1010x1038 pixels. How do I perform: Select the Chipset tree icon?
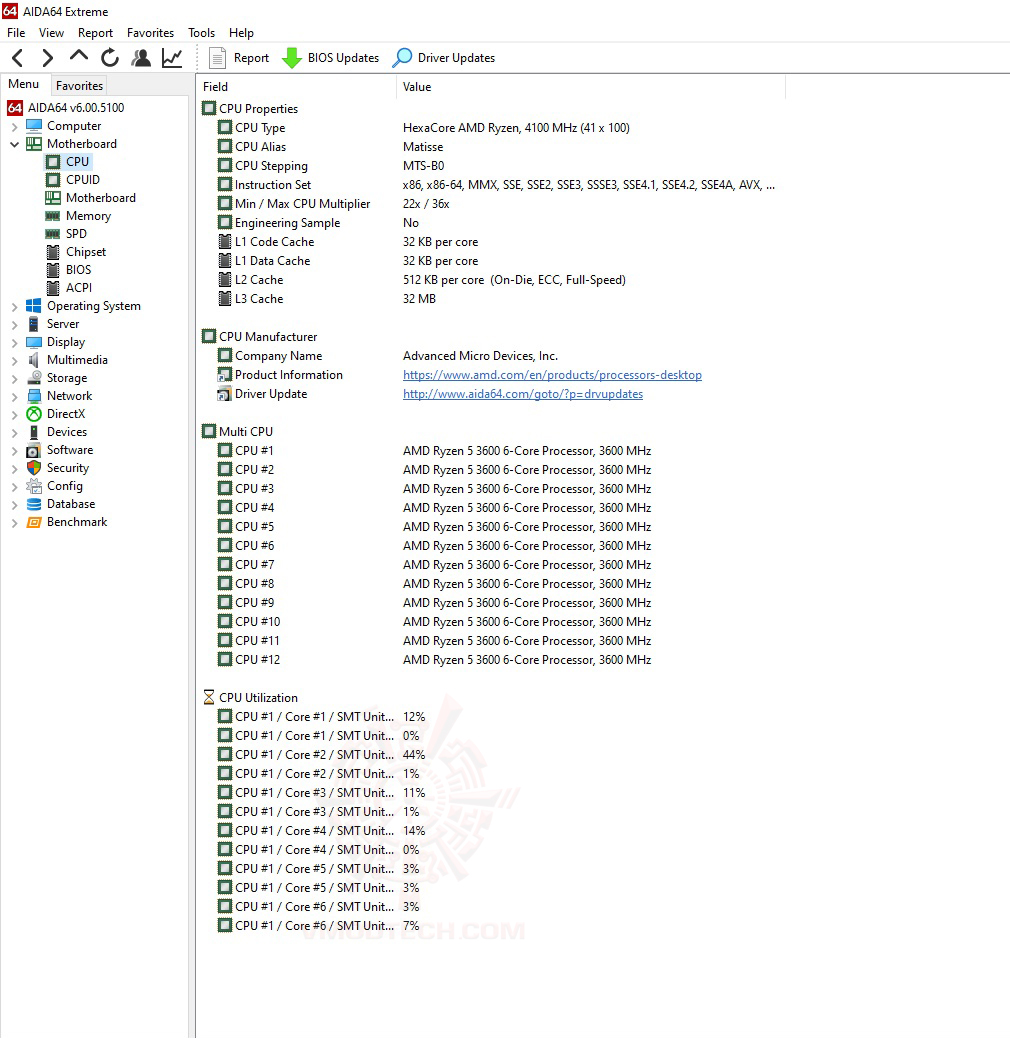point(53,252)
